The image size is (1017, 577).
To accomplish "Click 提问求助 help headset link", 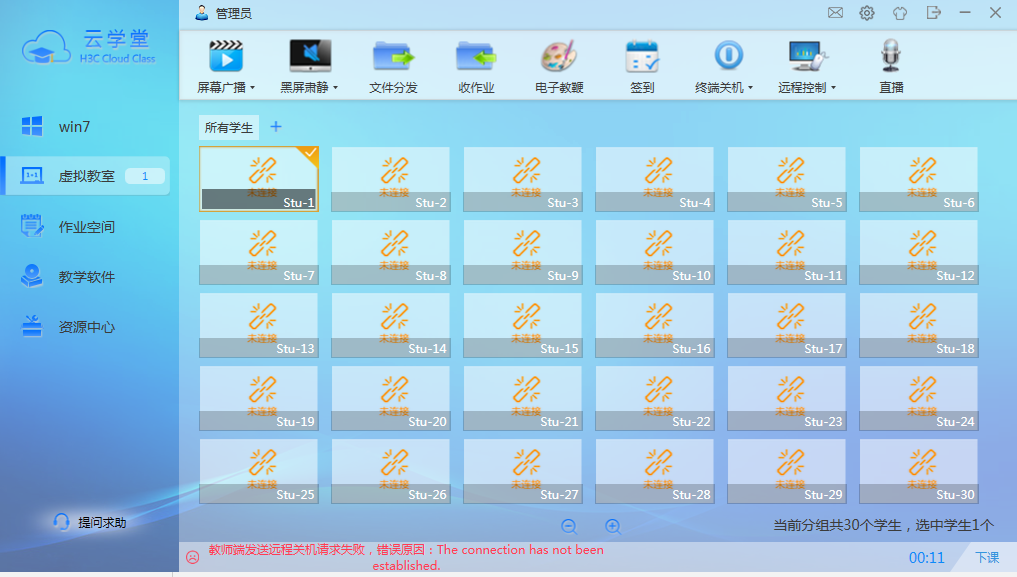I will click(90, 523).
